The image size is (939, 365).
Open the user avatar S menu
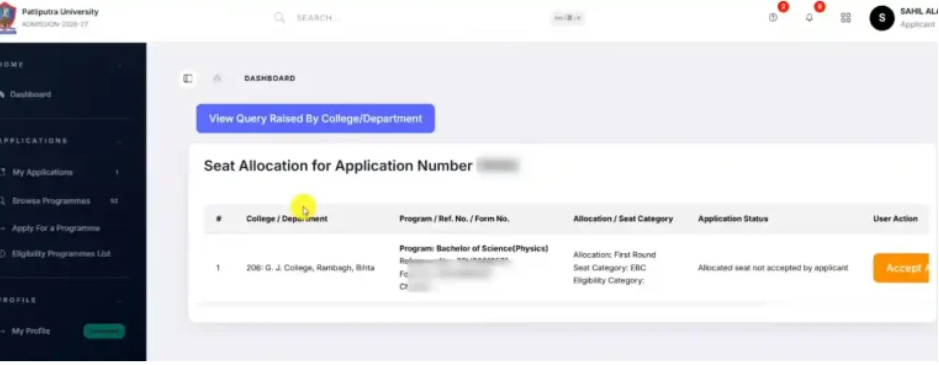pyautogui.click(x=882, y=18)
